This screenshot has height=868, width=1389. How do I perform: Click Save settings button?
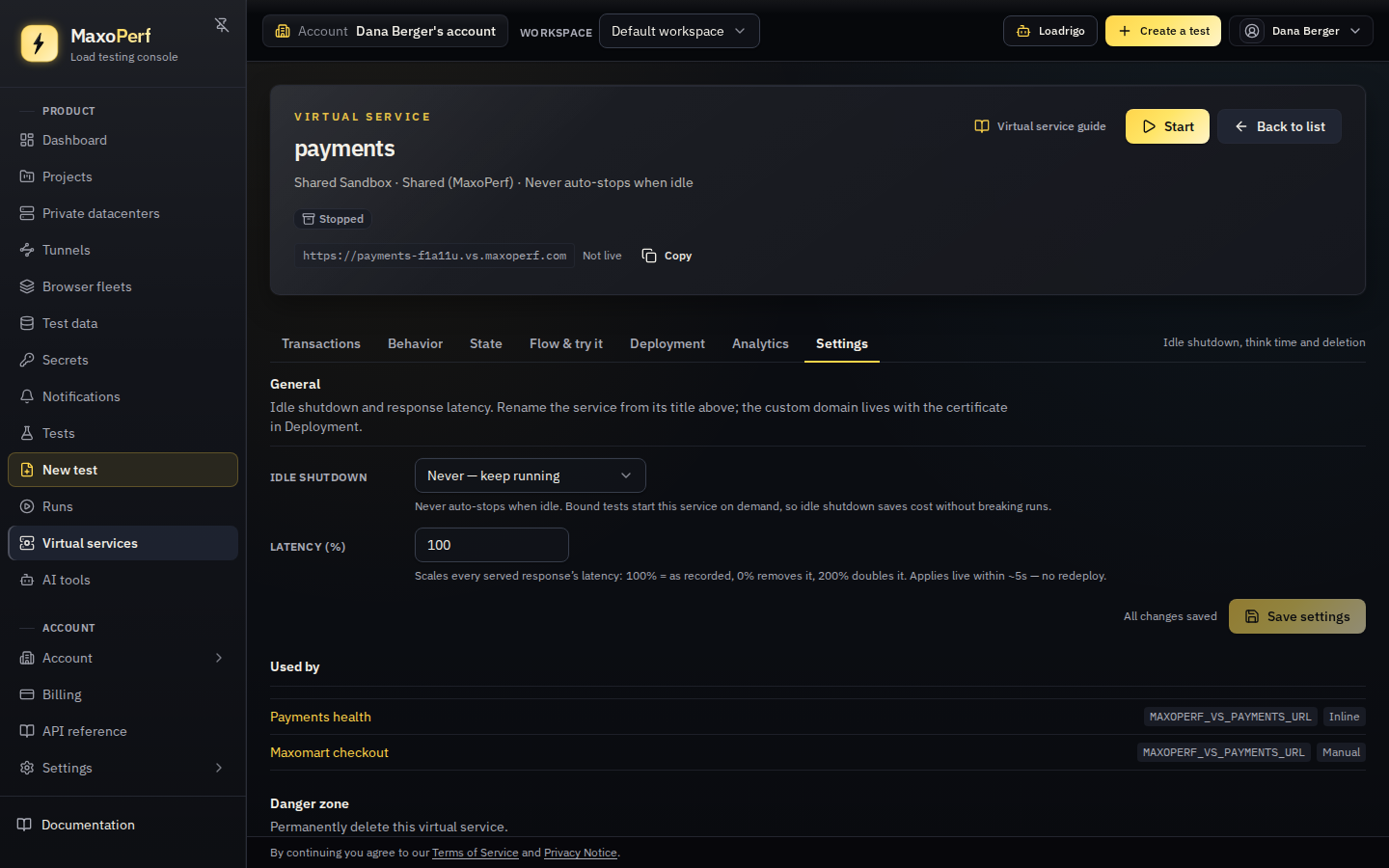point(1297,616)
